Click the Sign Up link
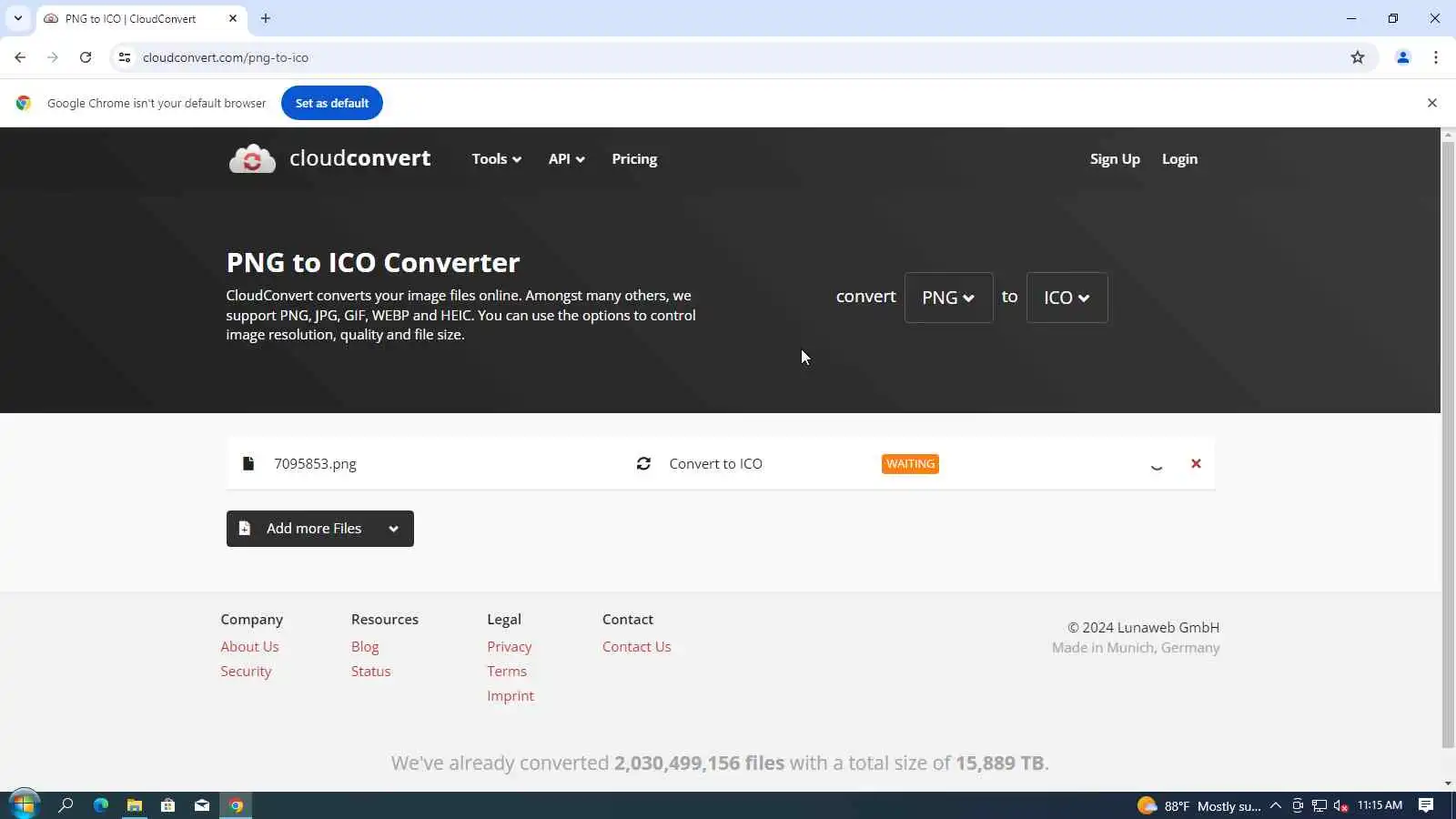 pos(1115,159)
